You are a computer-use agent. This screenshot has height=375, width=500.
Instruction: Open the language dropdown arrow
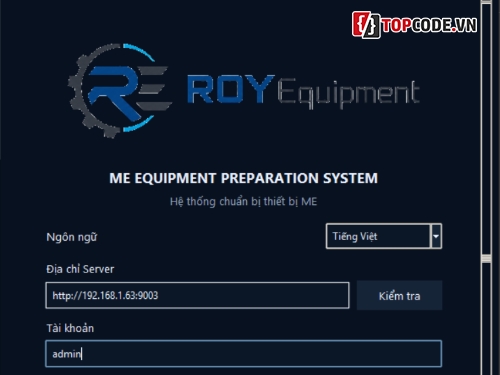436,236
